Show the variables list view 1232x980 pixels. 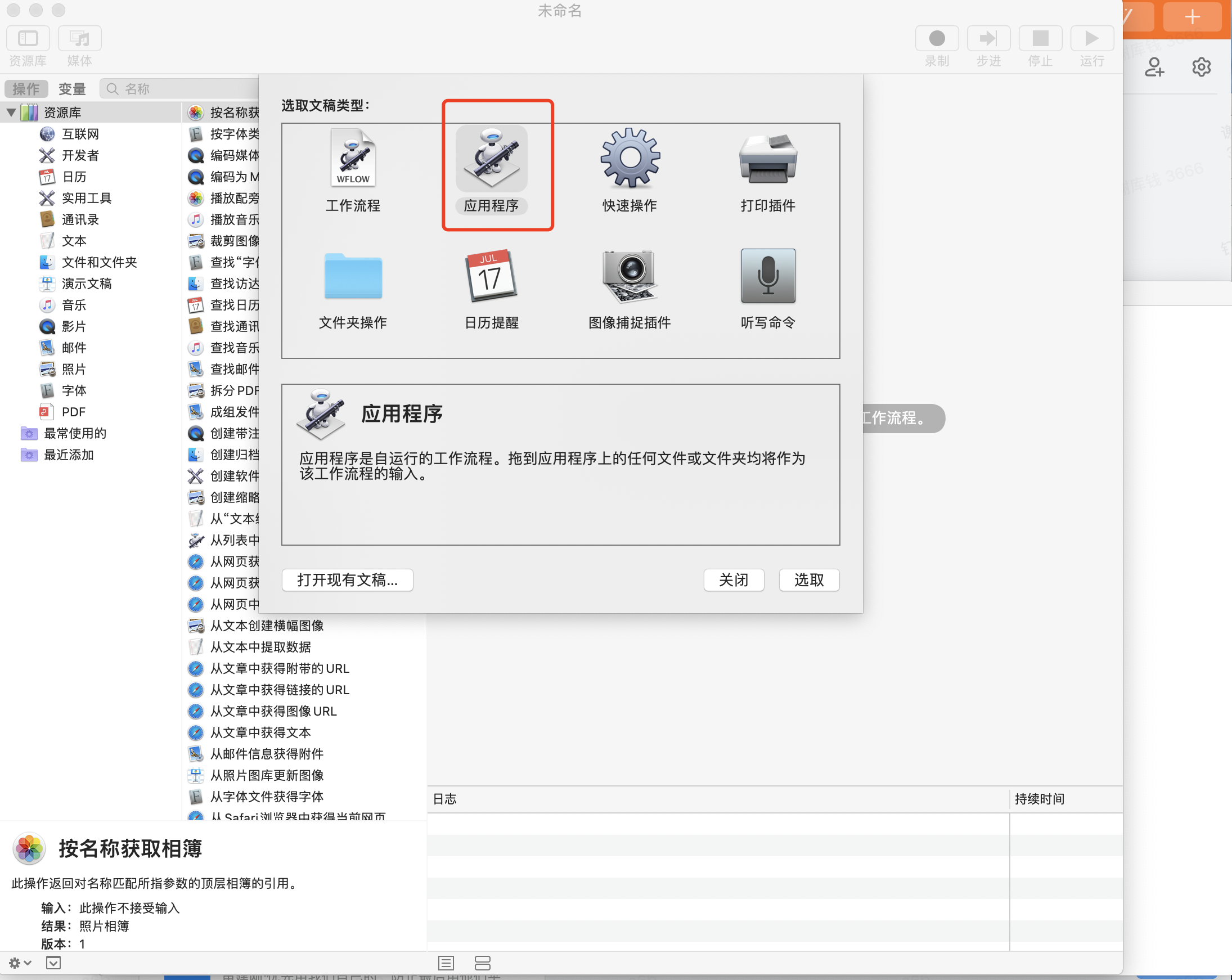coord(482,963)
